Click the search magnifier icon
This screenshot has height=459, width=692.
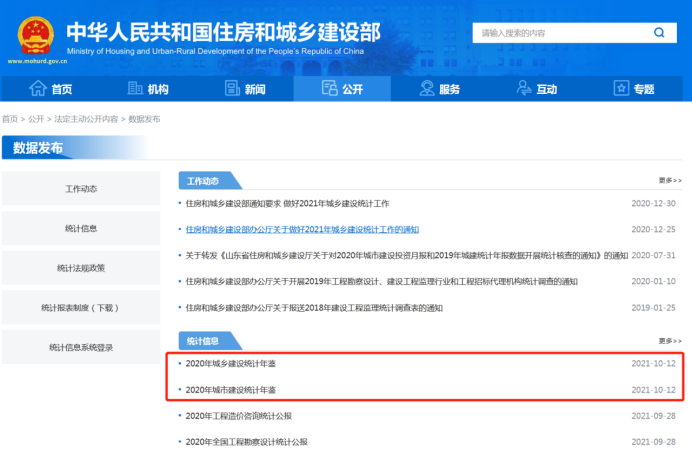click(x=659, y=32)
